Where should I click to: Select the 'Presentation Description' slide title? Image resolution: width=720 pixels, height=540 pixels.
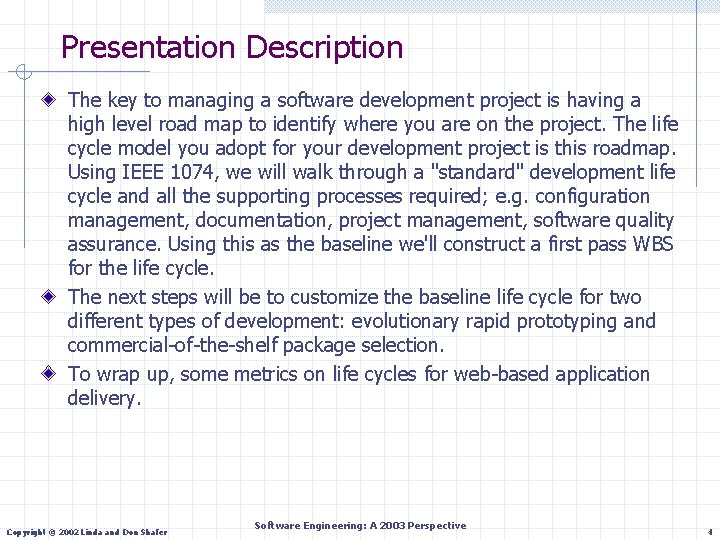click(x=232, y=47)
